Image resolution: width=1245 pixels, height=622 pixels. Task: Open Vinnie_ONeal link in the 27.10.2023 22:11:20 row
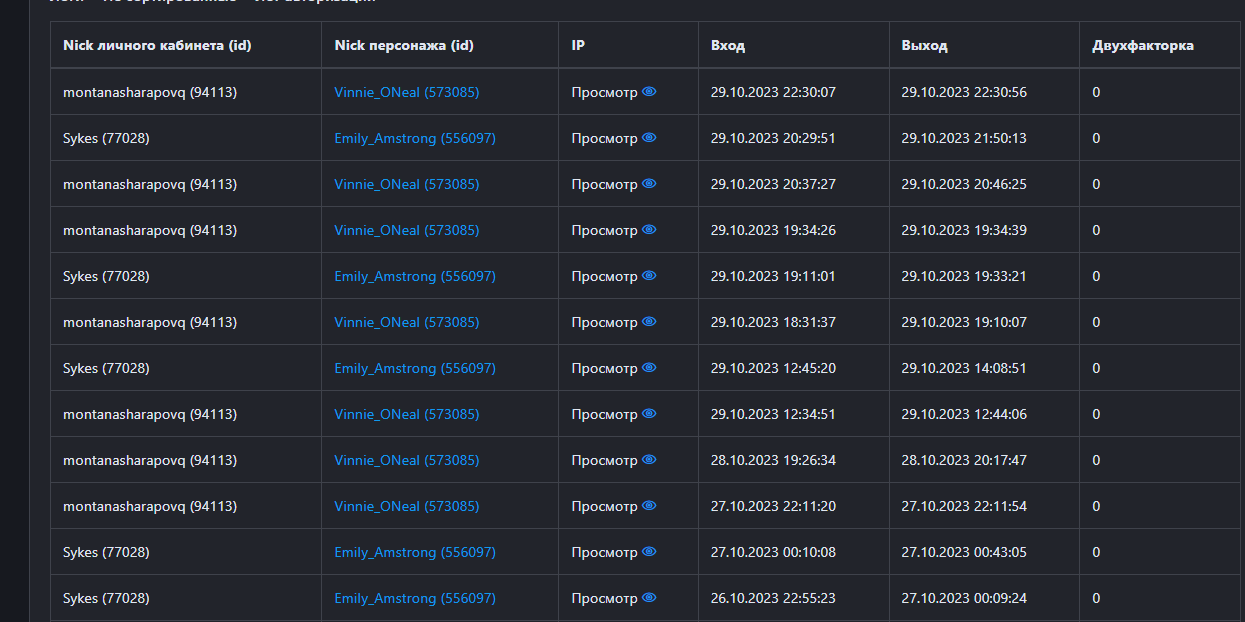coord(406,506)
